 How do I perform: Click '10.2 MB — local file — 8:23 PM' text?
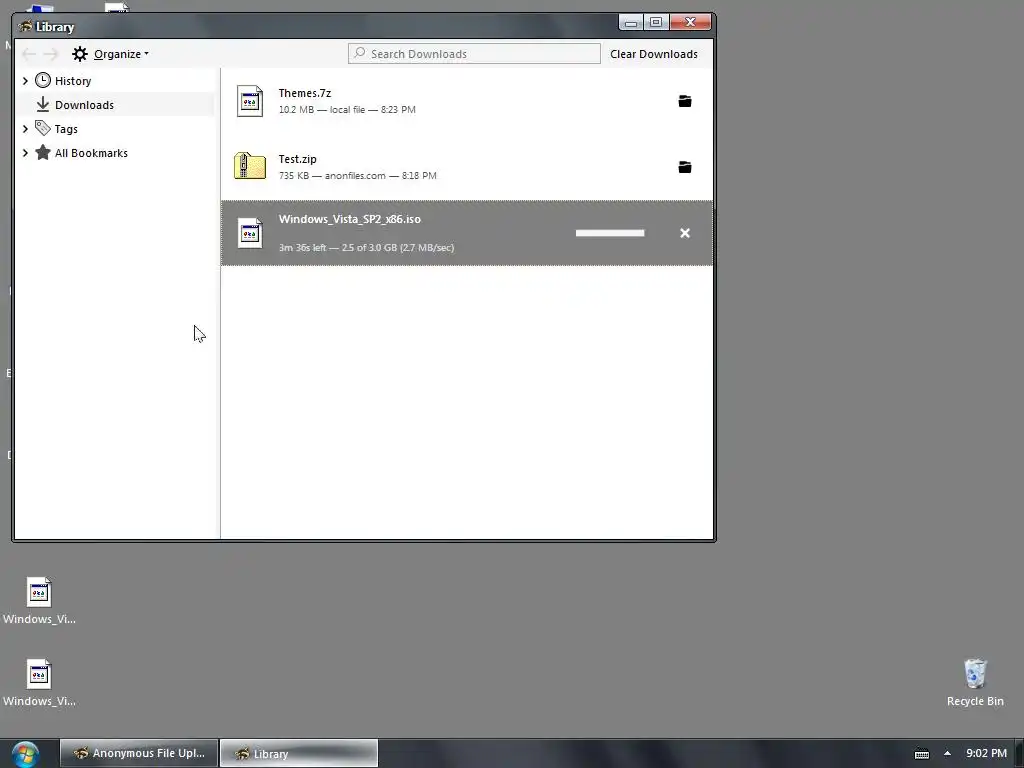pyautogui.click(x=347, y=110)
